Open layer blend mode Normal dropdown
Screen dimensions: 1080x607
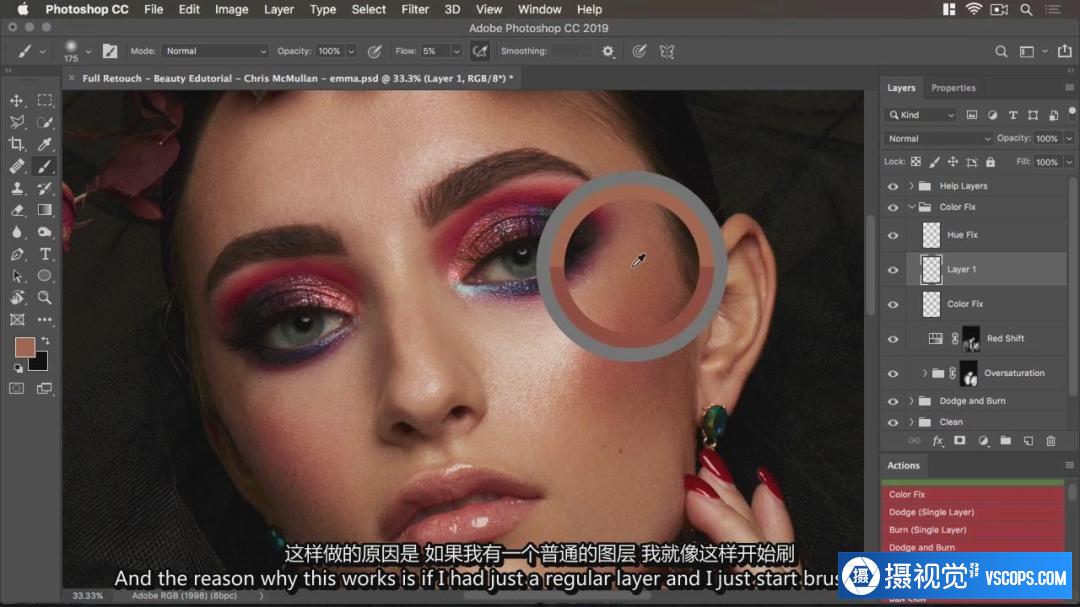[x=938, y=138]
